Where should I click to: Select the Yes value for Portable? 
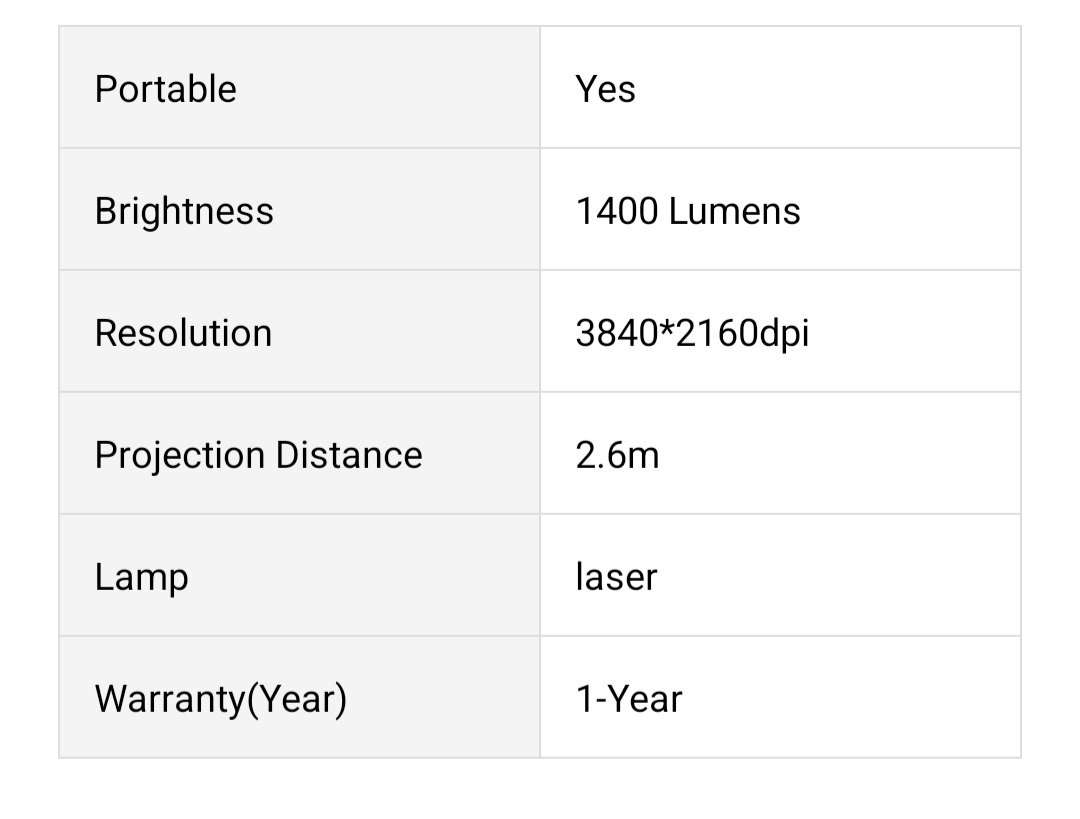coord(605,90)
